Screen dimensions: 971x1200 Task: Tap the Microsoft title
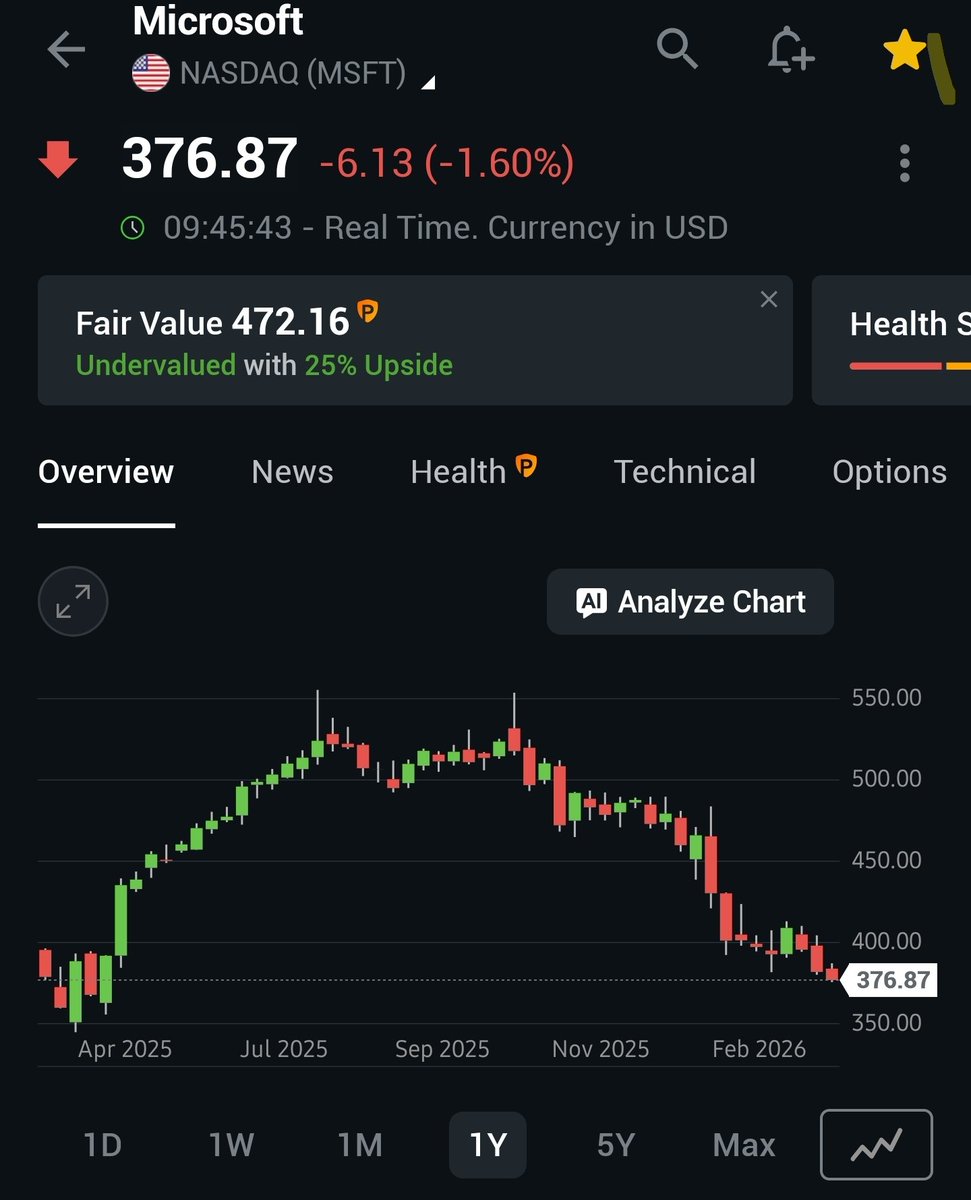[218, 21]
